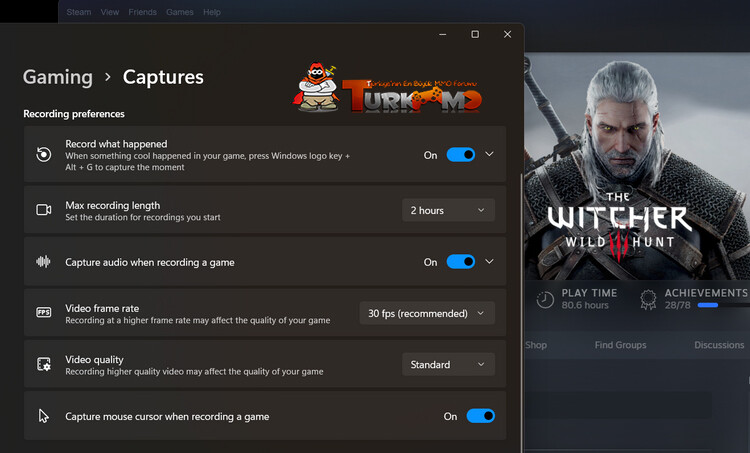Click 'Capture audio when recording a game' label

(x=150, y=262)
